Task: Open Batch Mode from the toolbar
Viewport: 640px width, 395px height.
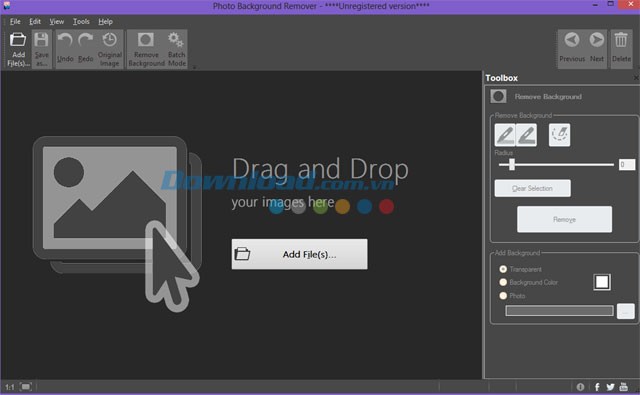Action: point(177,49)
